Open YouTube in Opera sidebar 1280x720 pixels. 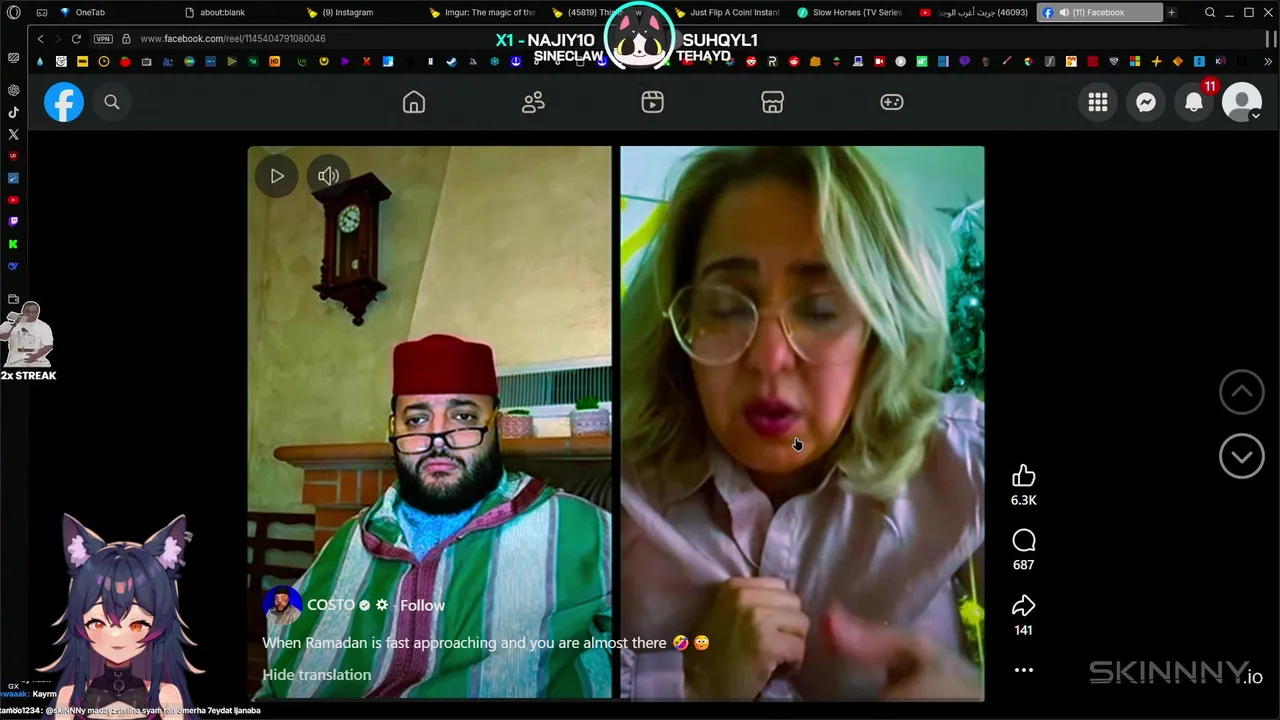[13, 200]
